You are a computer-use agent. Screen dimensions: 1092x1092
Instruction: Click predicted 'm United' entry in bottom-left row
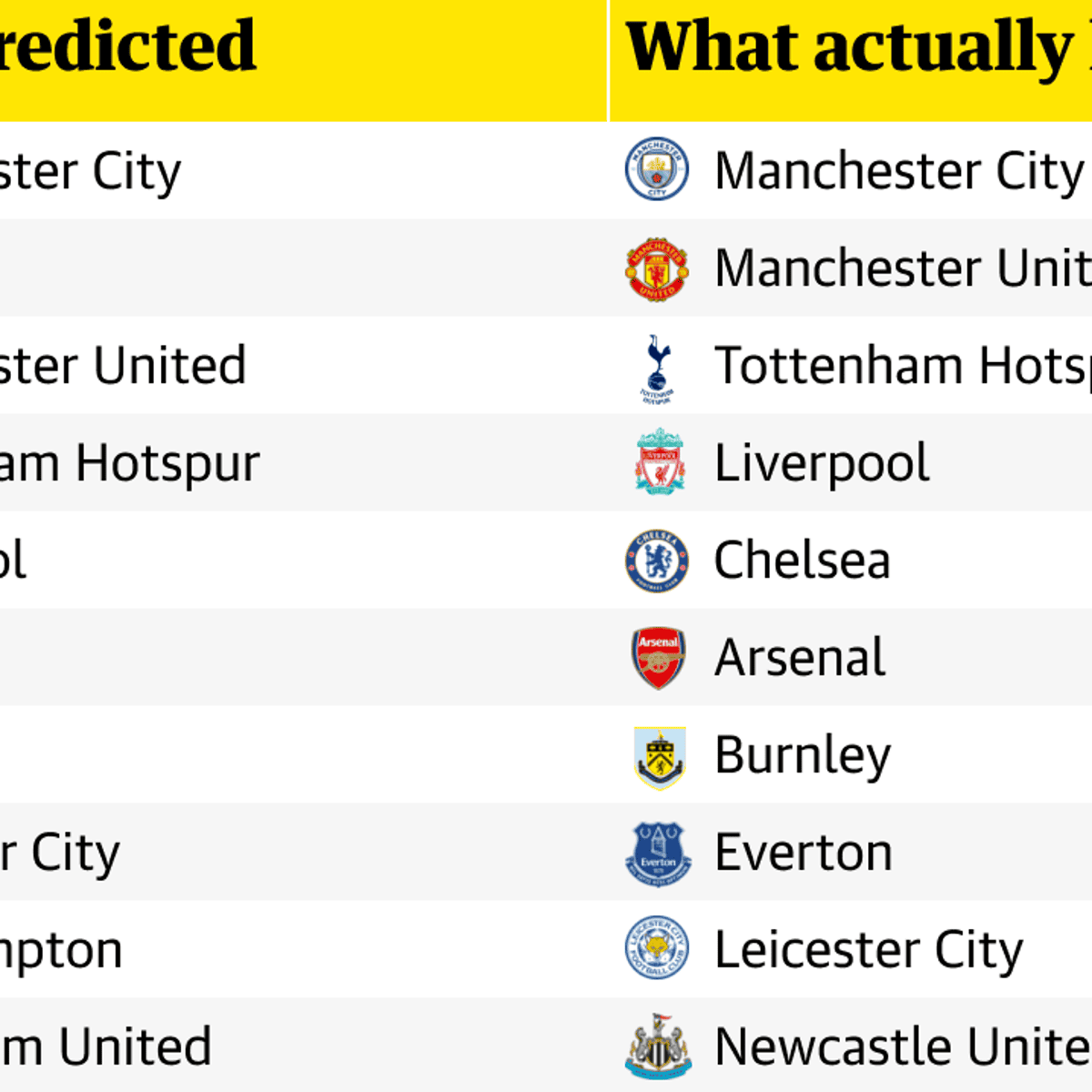pos(106,1046)
